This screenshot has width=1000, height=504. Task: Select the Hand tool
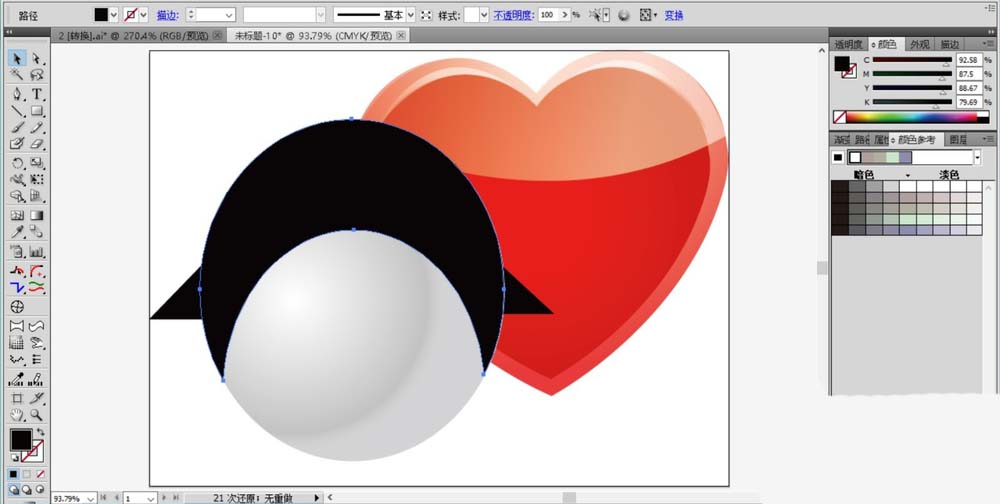tap(17, 415)
